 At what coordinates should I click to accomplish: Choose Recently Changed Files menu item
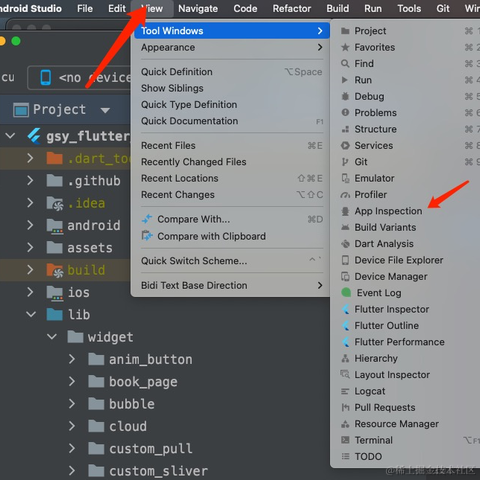[232, 162]
